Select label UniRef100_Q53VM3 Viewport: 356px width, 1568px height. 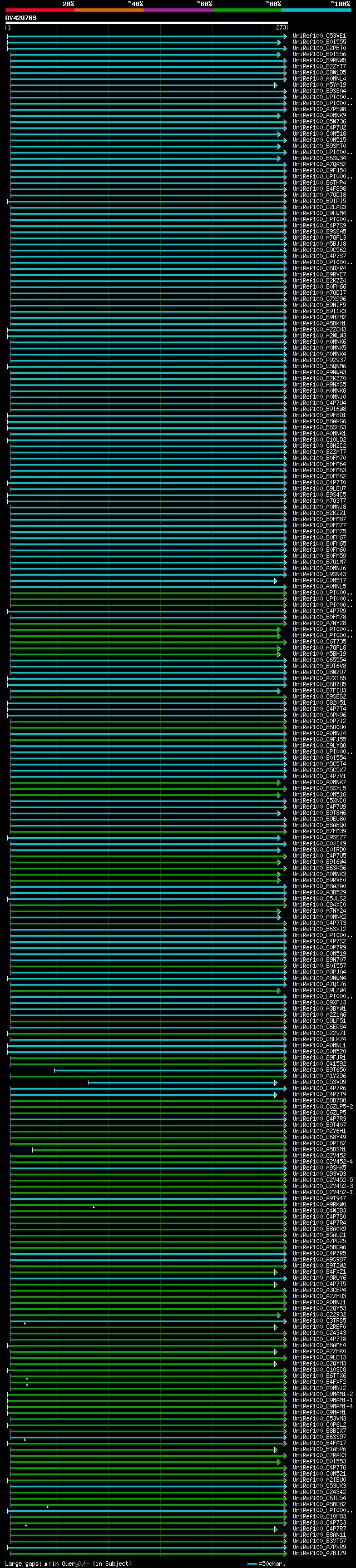pyautogui.click(x=319, y=1418)
